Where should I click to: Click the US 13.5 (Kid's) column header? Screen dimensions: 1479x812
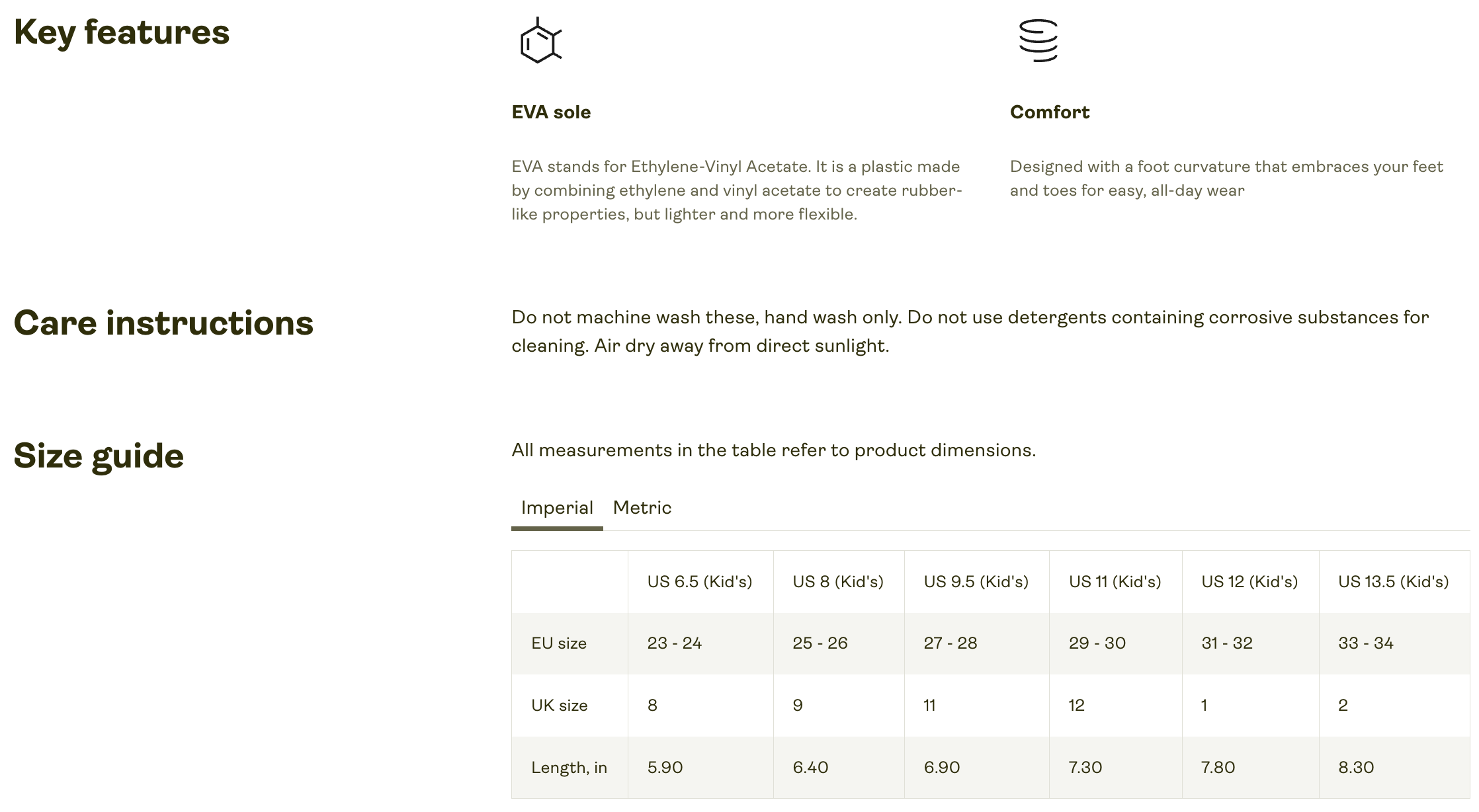point(1393,582)
